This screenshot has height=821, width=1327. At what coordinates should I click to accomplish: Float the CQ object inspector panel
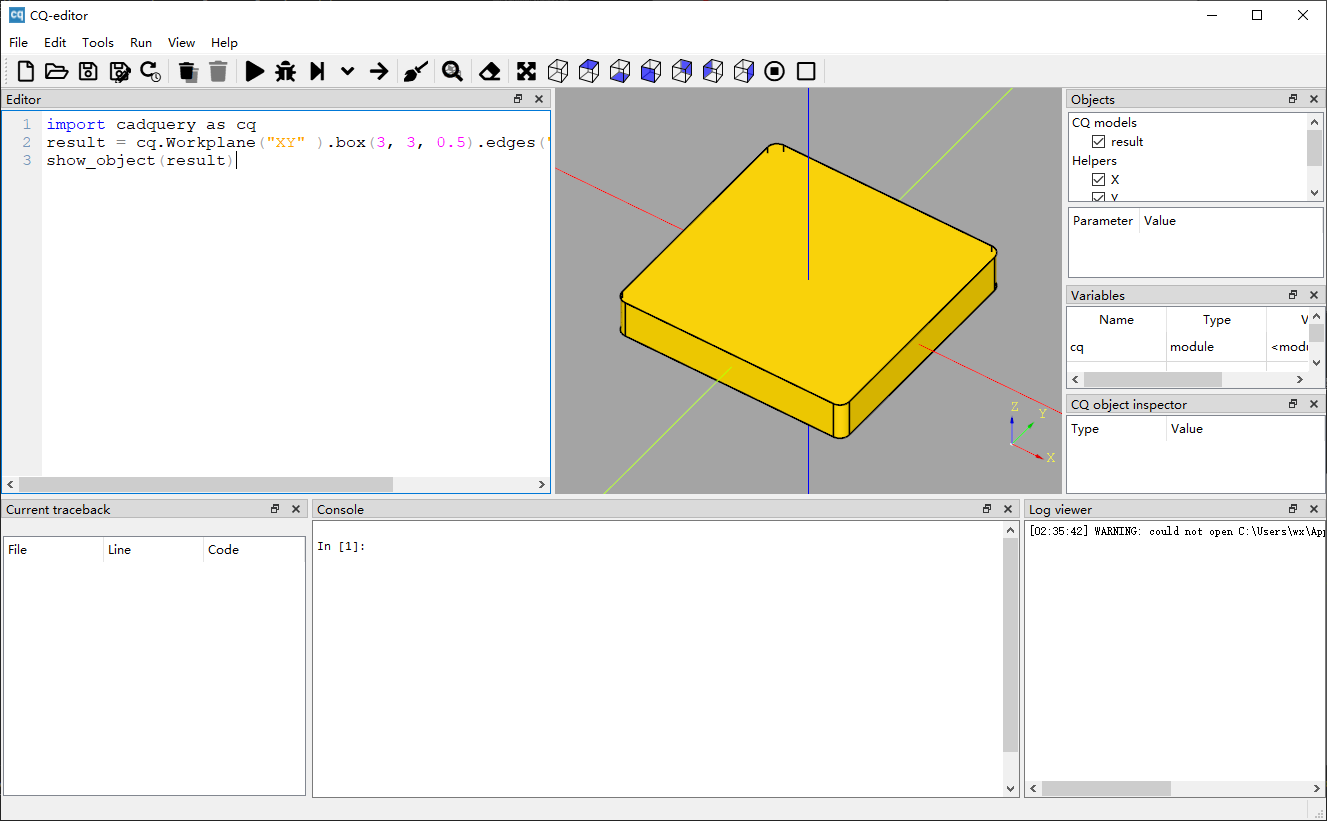pos(1293,404)
